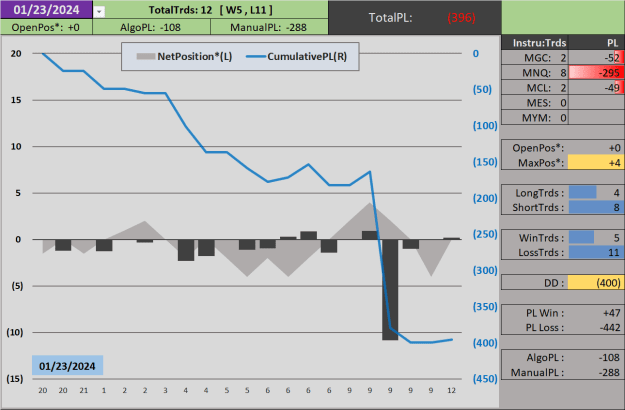Click the blue 01/23/2024 chart date label
This screenshot has width=625, height=410.
(67, 365)
